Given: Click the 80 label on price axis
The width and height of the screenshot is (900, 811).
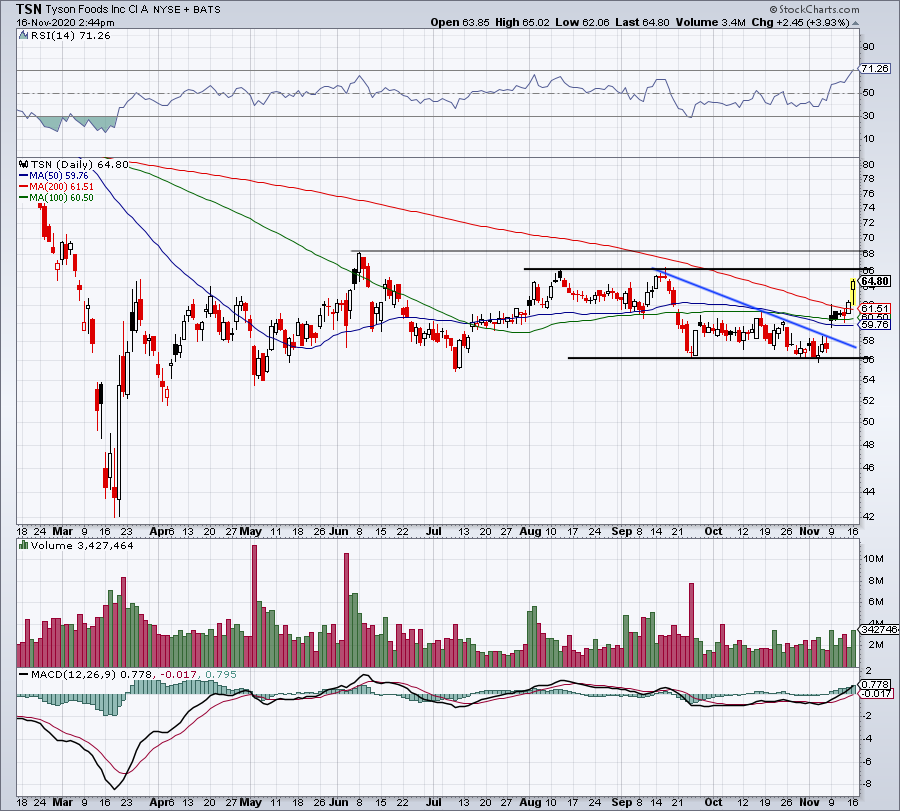Looking at the screenshot, I should click(x=868, y=165).
